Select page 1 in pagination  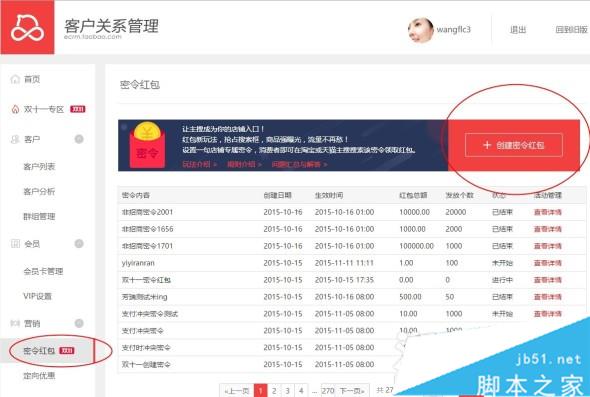tap(260, 391)
